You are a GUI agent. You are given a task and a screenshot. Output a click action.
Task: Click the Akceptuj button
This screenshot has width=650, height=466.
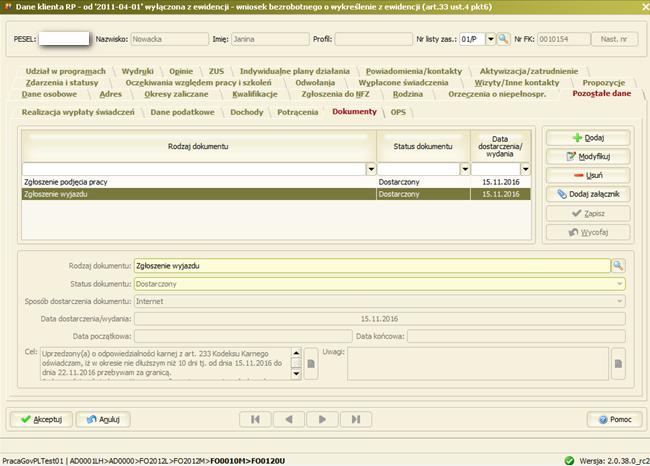coord(41,419)
